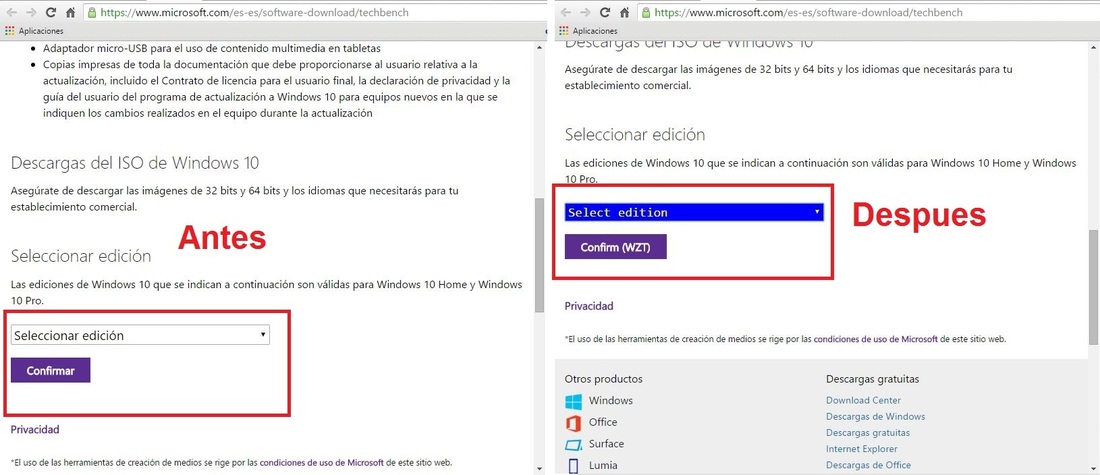Open the Surface product text link
The width and height of the screenshot is (1100, 475).
(x=606, y=444)
